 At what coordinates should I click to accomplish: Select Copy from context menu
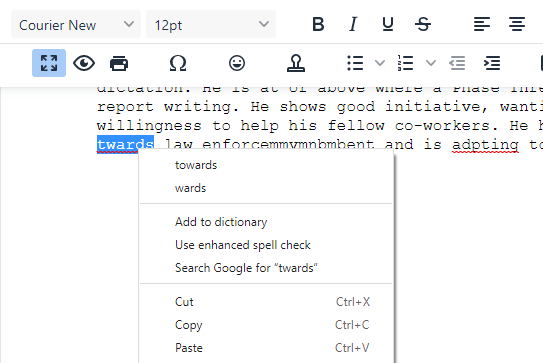pyautogui.click(x=266, y=325)
